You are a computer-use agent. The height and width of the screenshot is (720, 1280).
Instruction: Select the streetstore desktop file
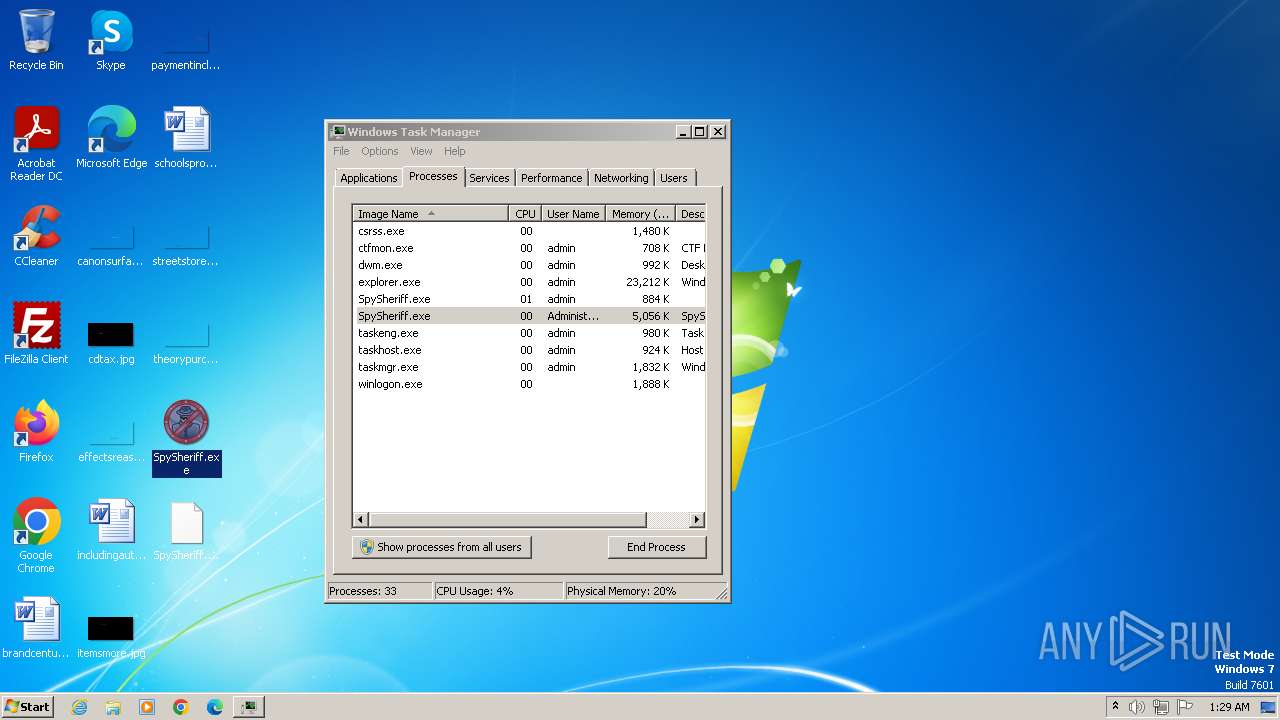pos(186,243)
